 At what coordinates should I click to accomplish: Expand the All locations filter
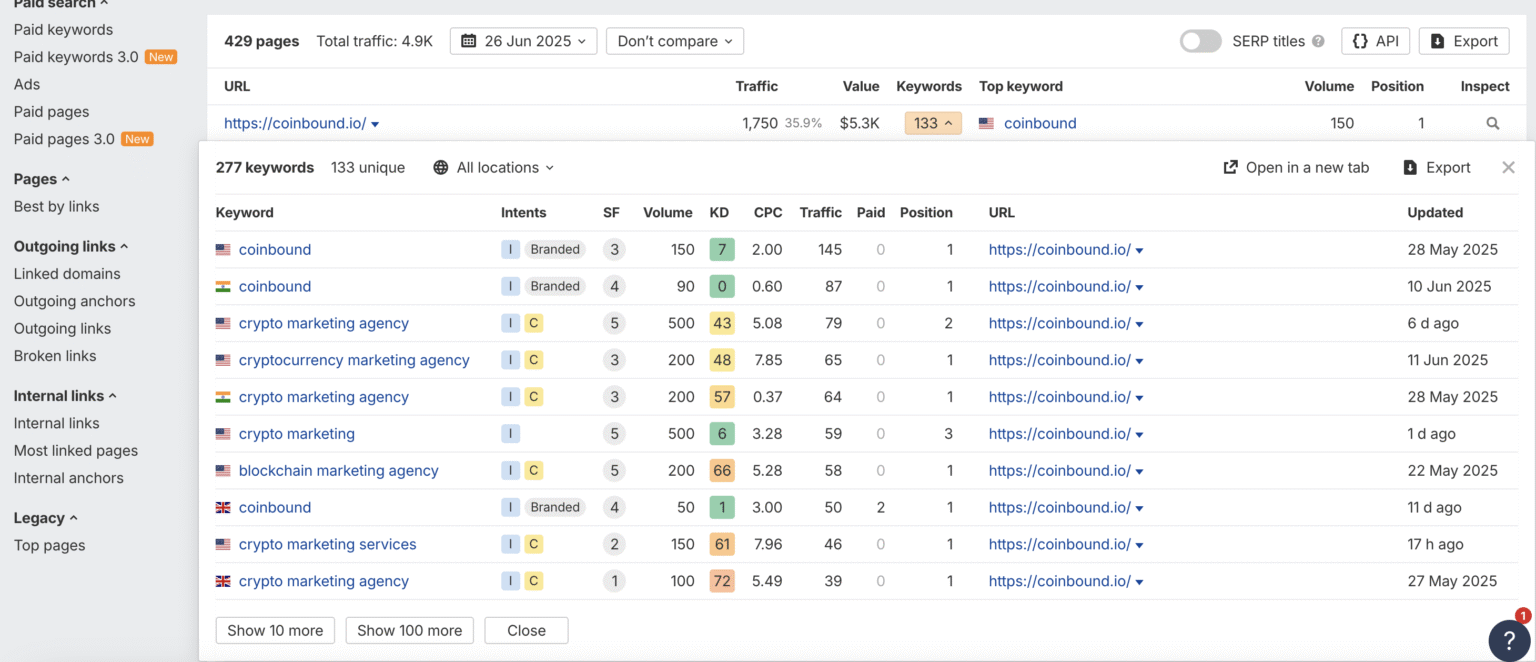(494, 168)
